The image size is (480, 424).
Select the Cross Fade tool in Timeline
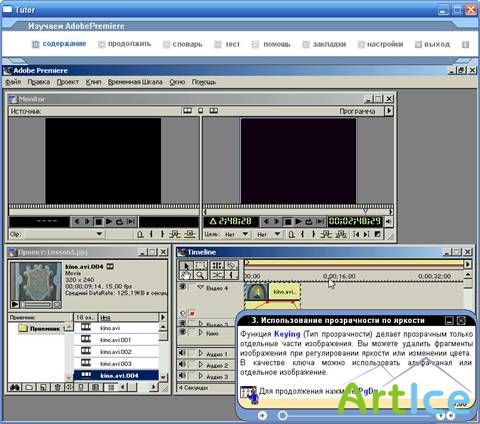coord(217,275)
